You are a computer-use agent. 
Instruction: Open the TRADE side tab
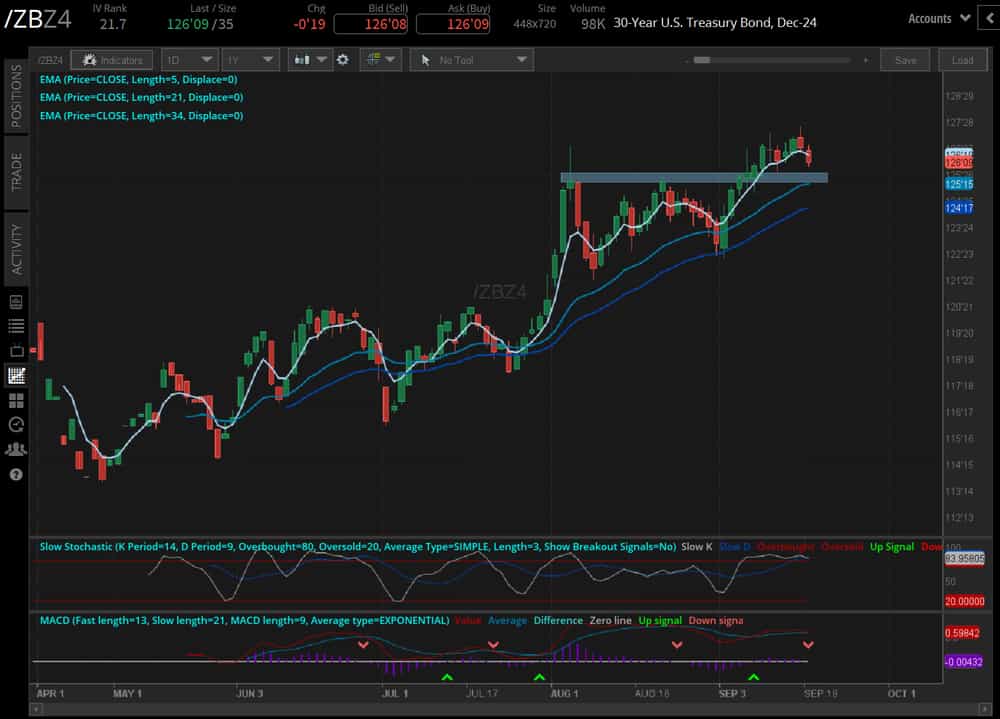pyautogui.click(x=16, y=172)
